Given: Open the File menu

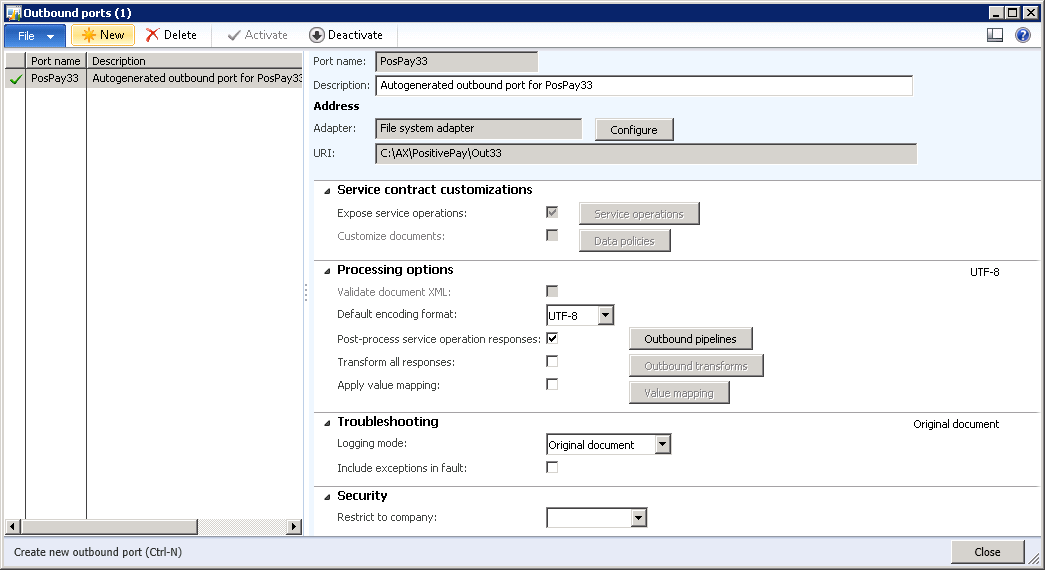Looking at the screenshot, I should point(35,35).
